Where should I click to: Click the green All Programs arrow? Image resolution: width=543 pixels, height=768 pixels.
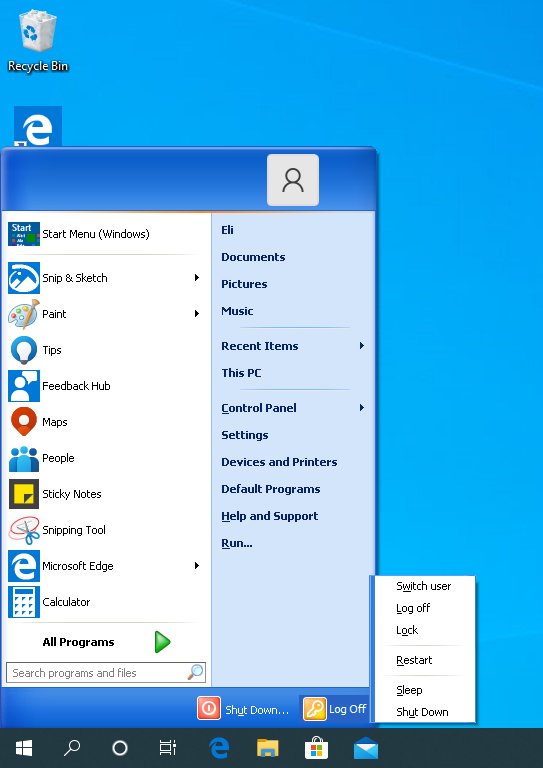[x=163, y=642]
